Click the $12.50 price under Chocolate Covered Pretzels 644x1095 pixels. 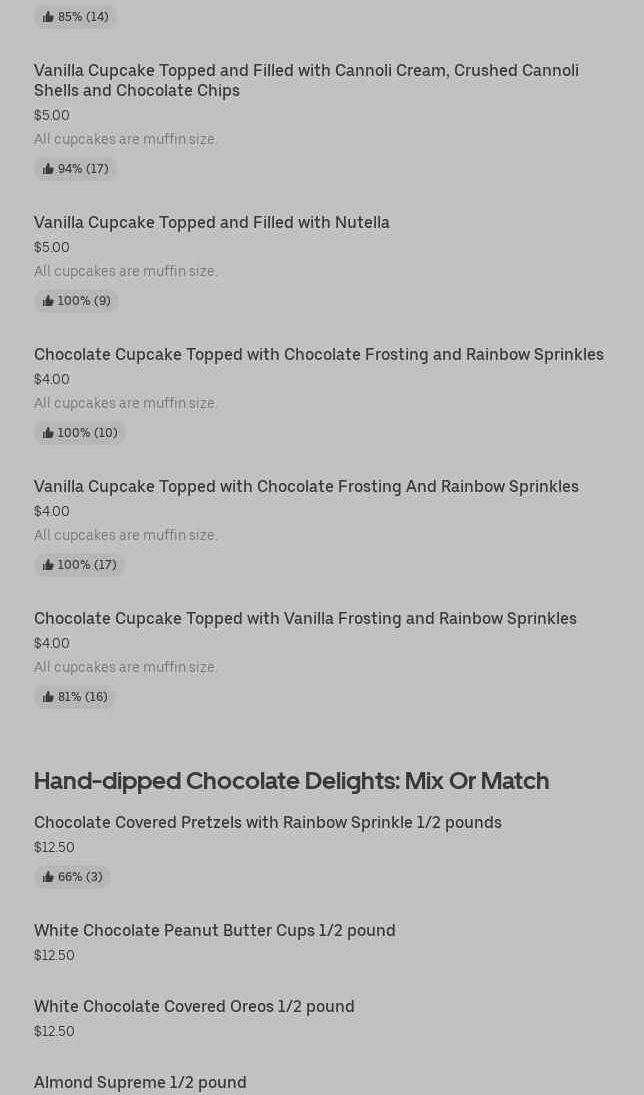click(x=54, y=847)
